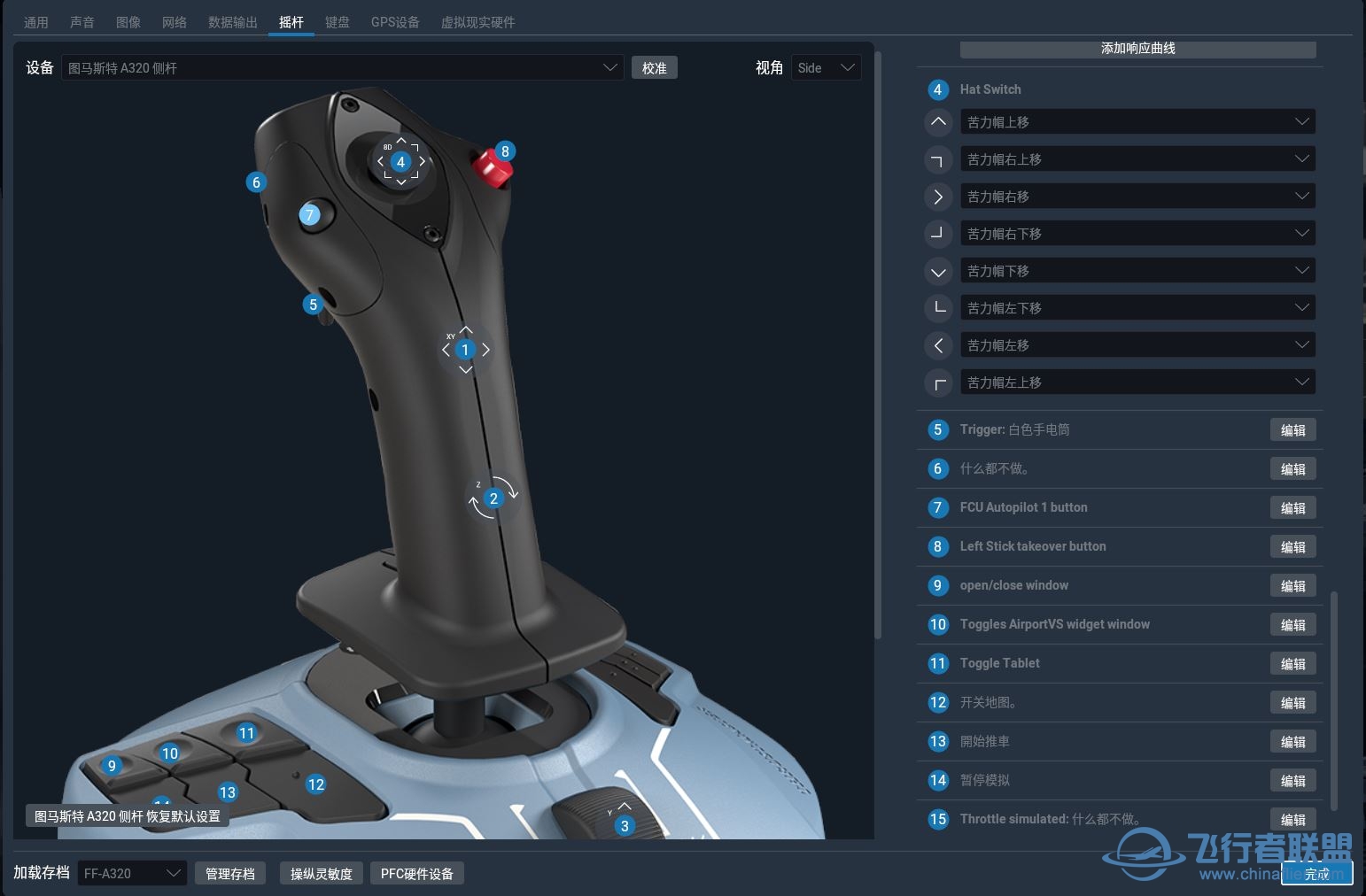
Task: Click the 操纵灵敏度 button
Action: (322, 874)
